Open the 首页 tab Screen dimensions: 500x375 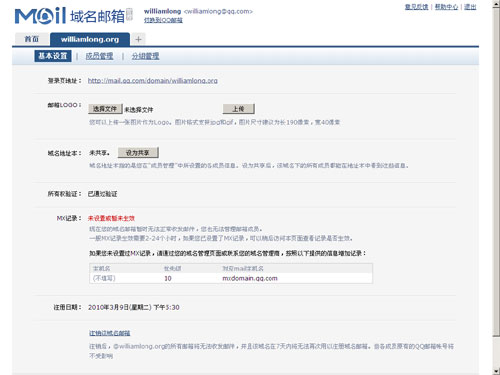[x=32, y=39]
